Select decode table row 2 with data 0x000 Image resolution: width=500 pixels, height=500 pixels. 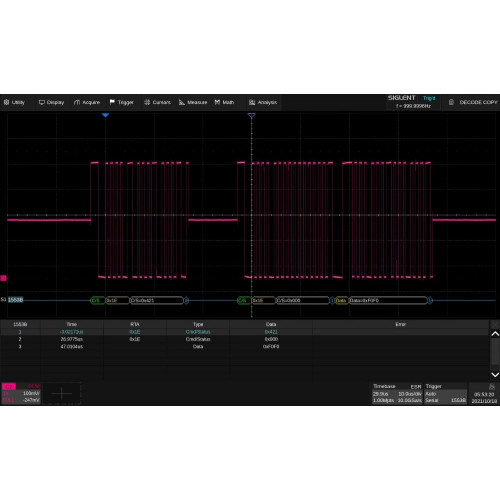[245, 339]
